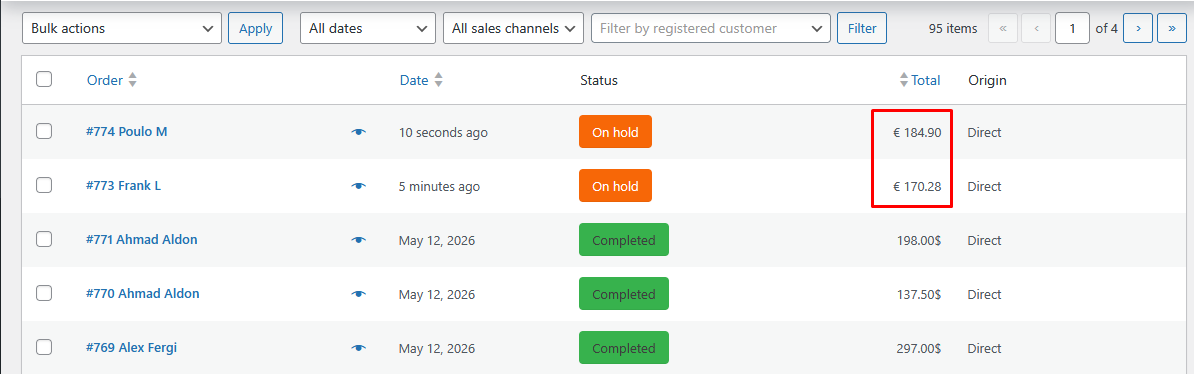Open order #773 Frank L
The height and width of the screenshot is (374, 1194).
tap(123, 185)
